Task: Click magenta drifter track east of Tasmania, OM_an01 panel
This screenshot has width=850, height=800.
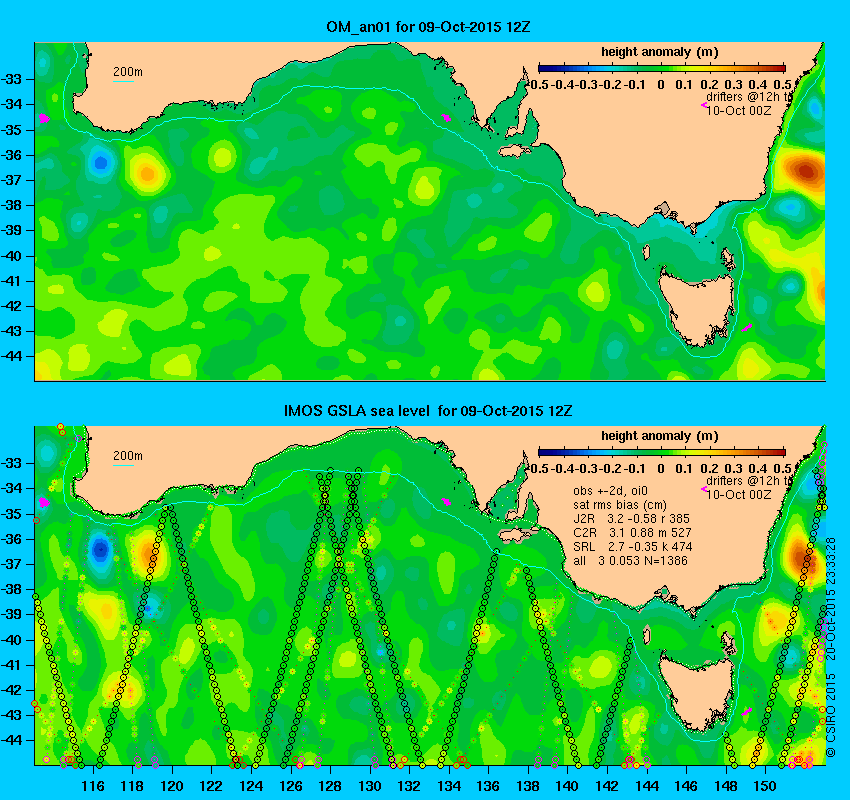Action: pyautogui.click(x=746, y=327)
